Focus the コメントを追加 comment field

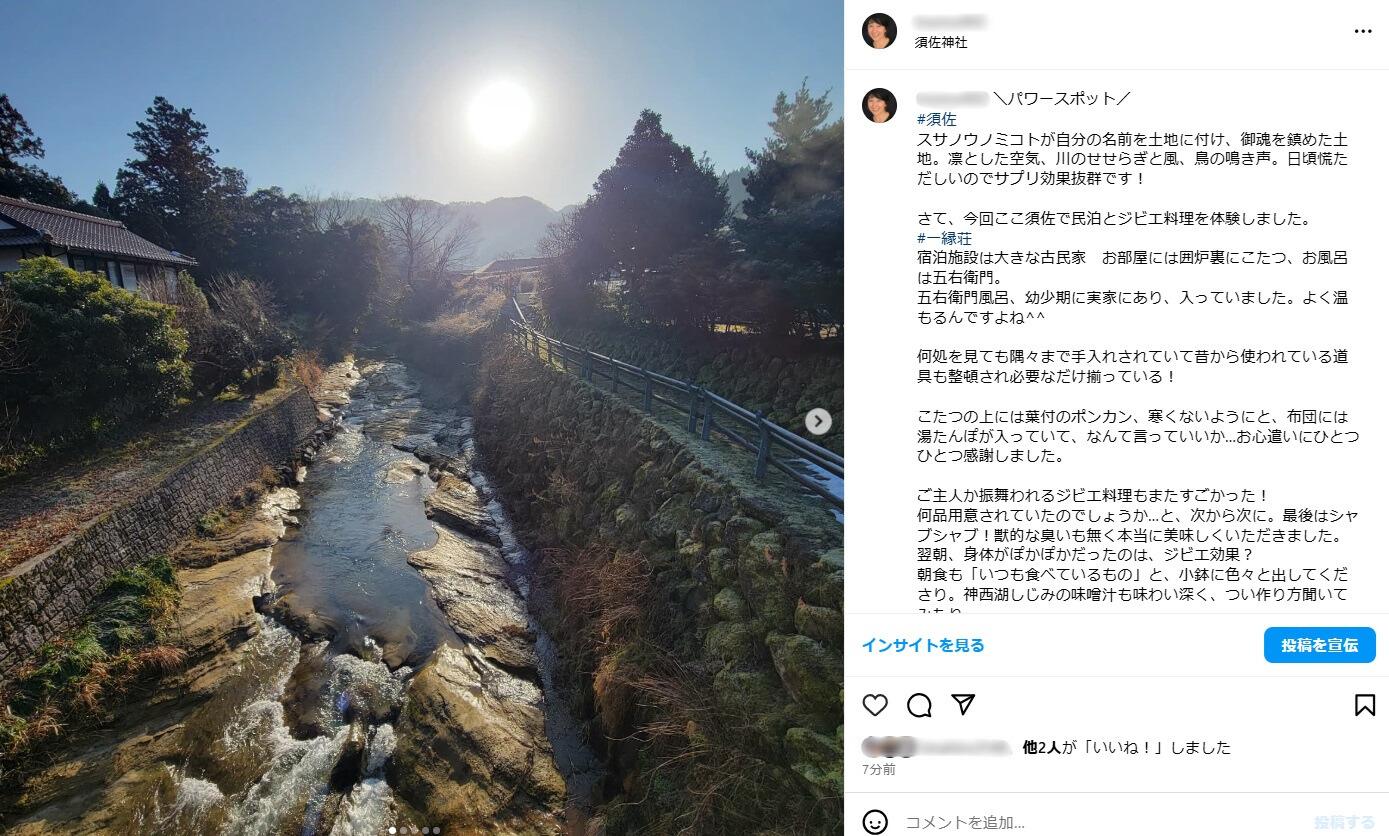(1100, 822)
